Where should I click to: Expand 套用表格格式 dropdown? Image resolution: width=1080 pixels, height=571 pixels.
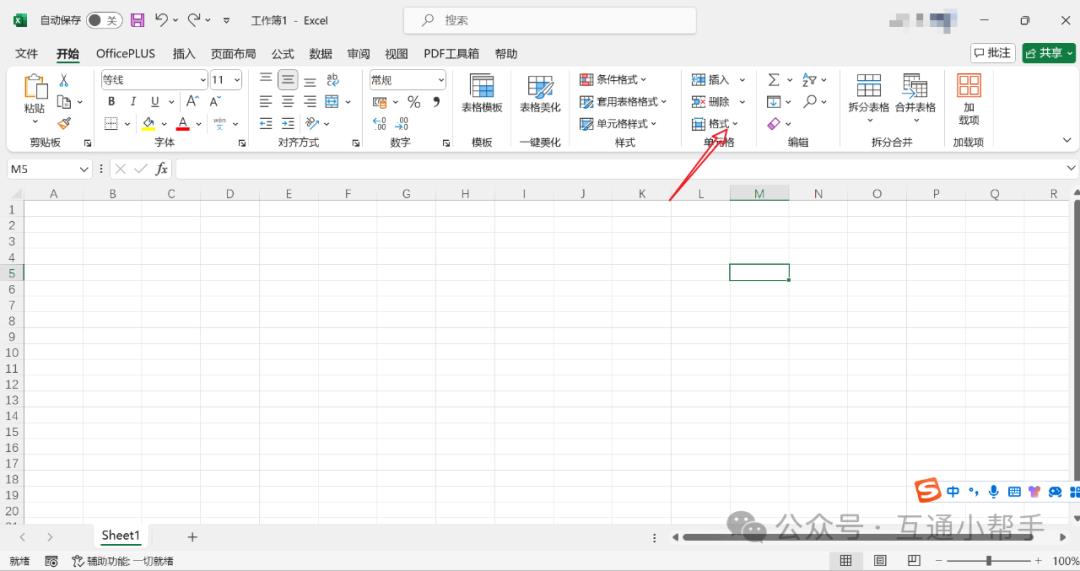(x=623, y=102)
